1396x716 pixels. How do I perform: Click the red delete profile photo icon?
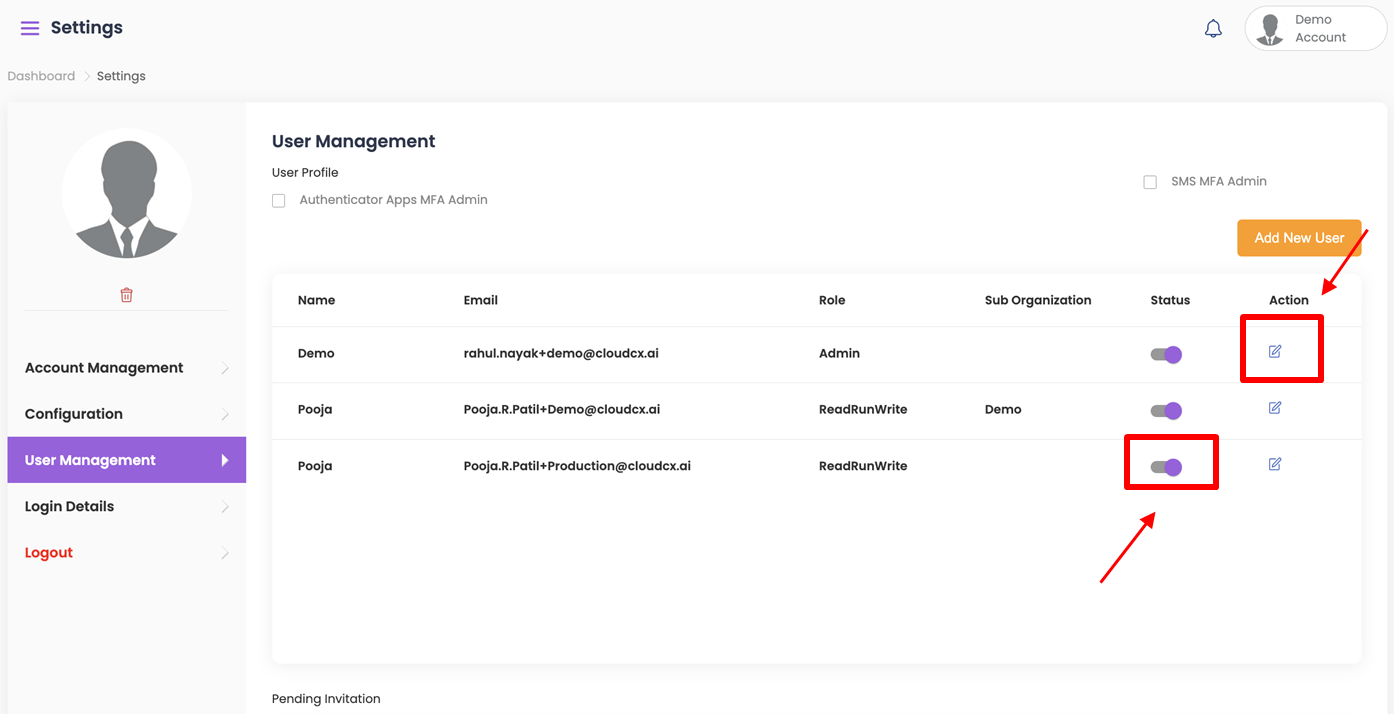pyautogui.click(x=126, y=295)
